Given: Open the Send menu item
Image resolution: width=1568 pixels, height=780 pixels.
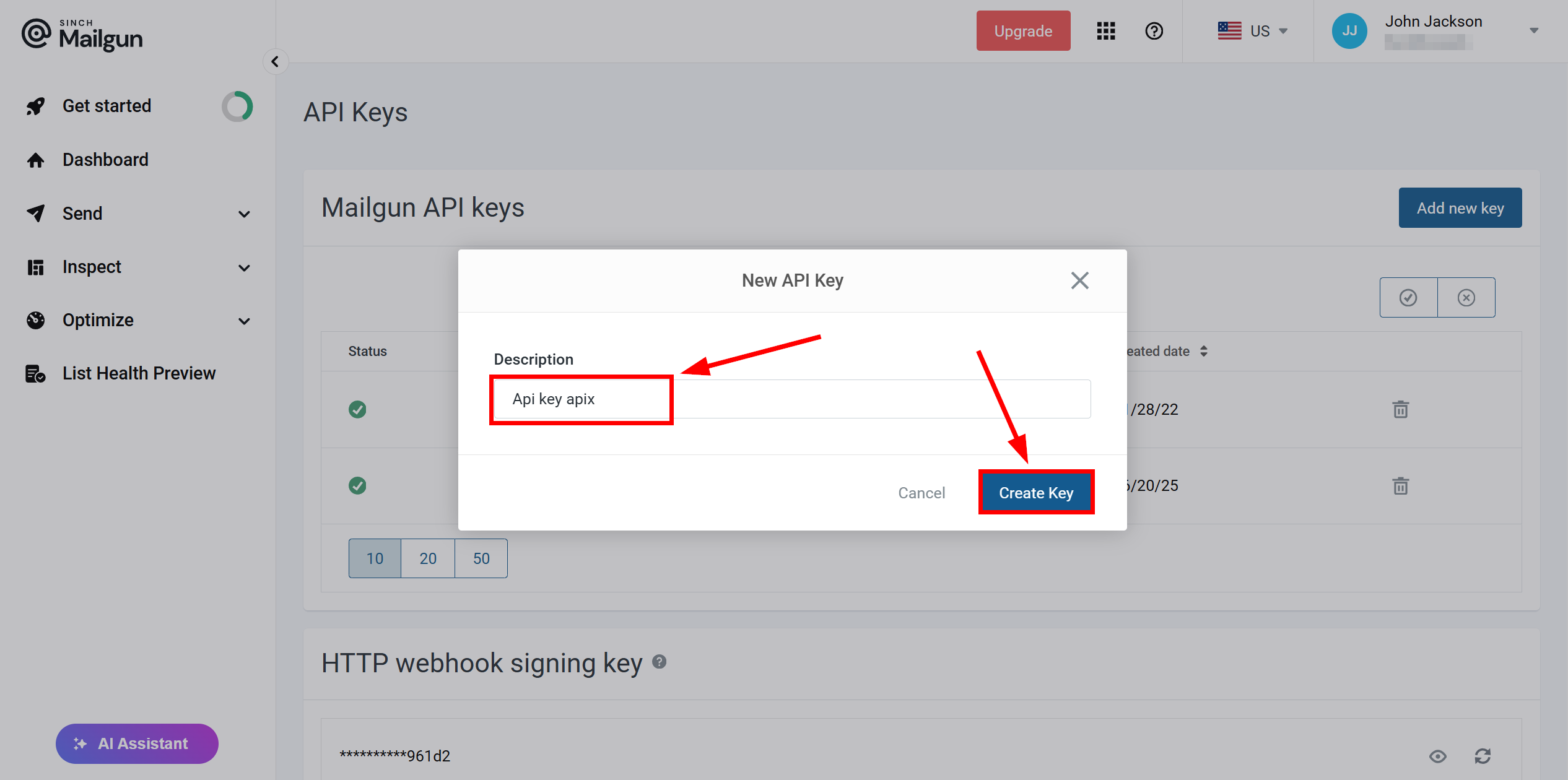Looking at the screenshot, I should pyautogui.click(x=82, y=214).
